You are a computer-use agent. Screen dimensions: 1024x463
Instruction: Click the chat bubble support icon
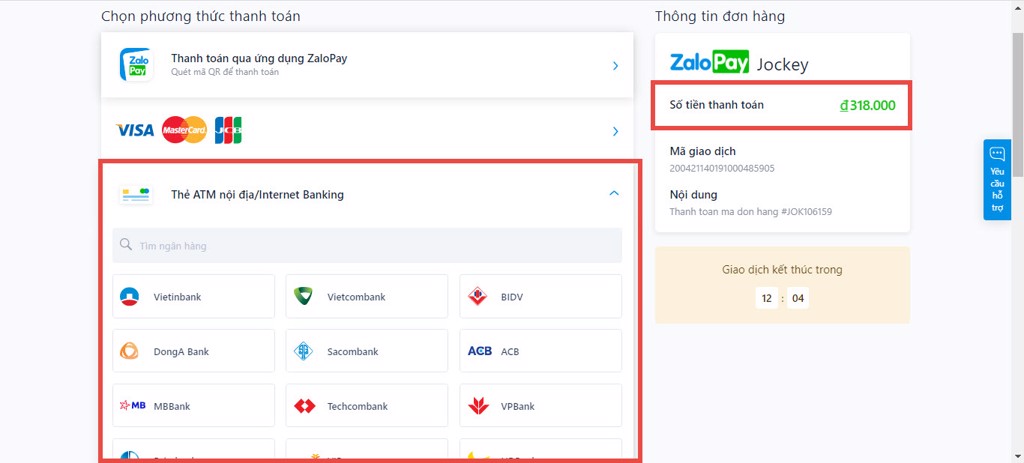coord(997,154)
